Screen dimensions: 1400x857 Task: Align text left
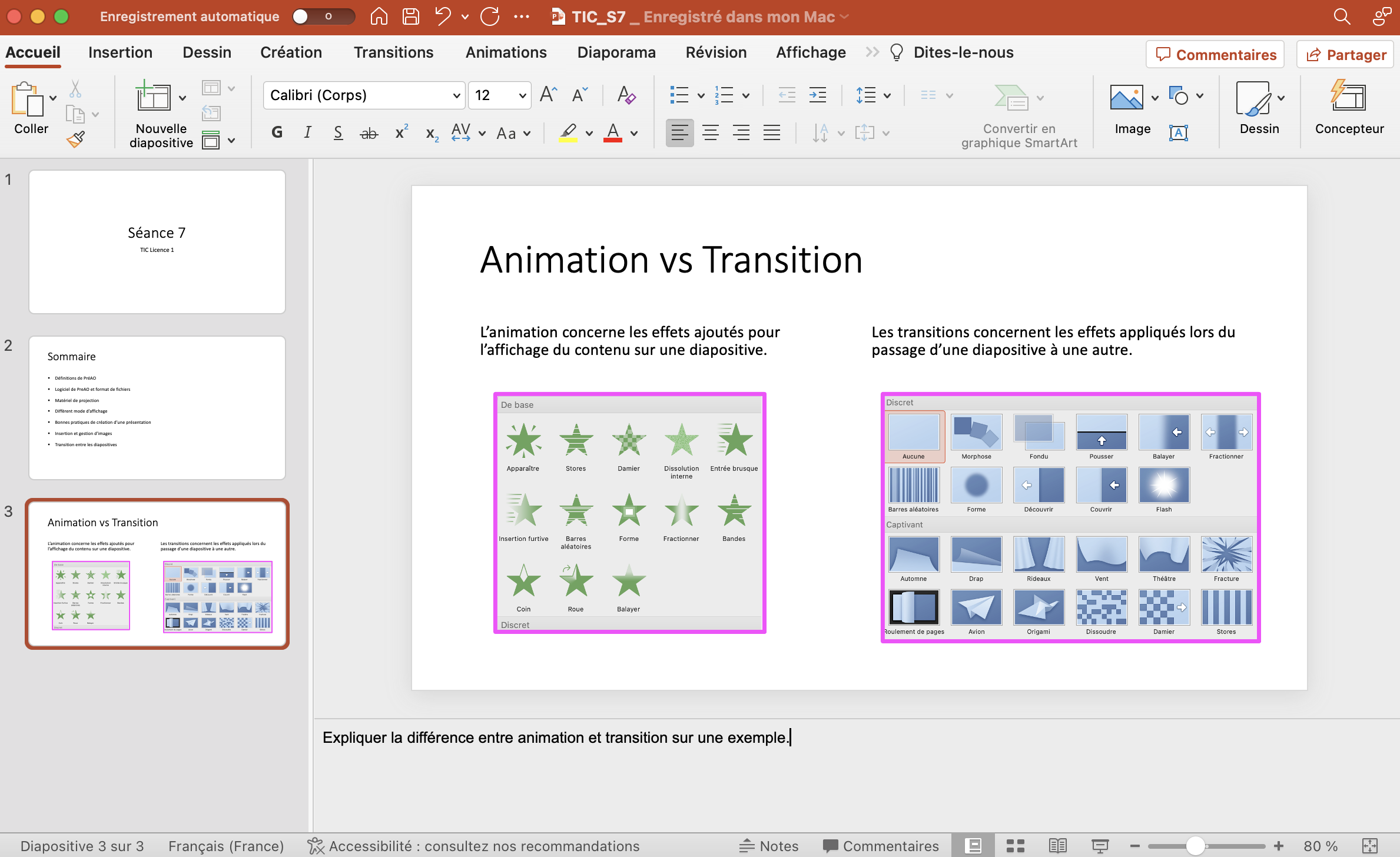[679, 132]
